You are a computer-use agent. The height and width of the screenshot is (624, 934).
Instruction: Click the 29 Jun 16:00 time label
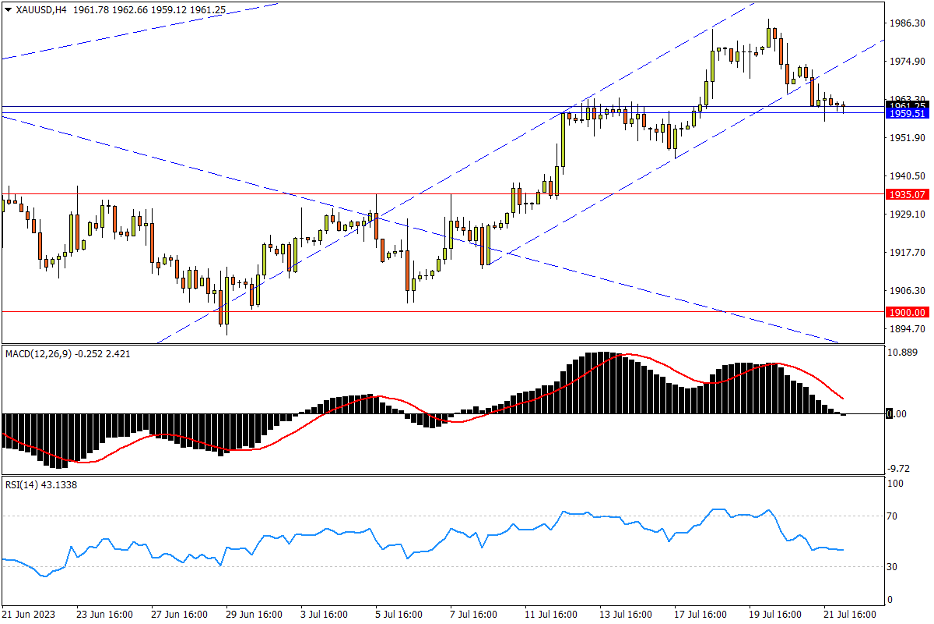[254, 613]
